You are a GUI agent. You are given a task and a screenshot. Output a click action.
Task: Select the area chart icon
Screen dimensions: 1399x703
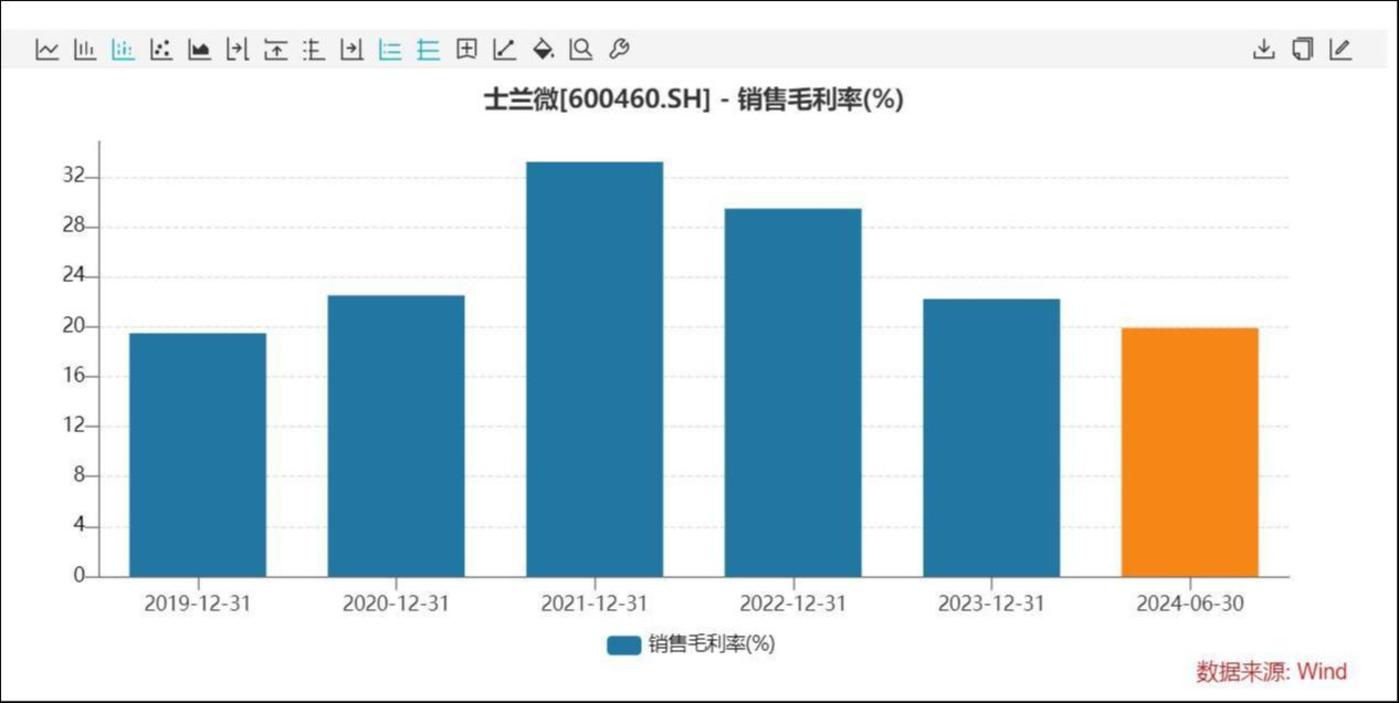199,49
